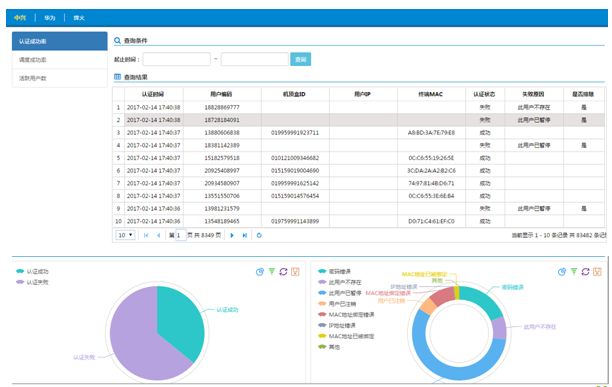Sort by 终端MAC column header
Screen dimensions: 612x387
coord(431,94)
